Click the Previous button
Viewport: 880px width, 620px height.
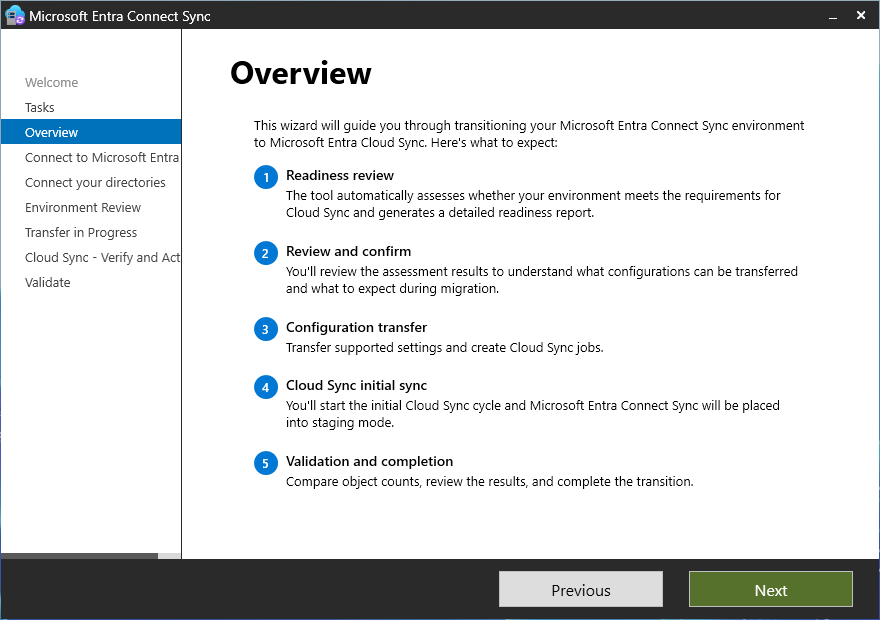581,589
